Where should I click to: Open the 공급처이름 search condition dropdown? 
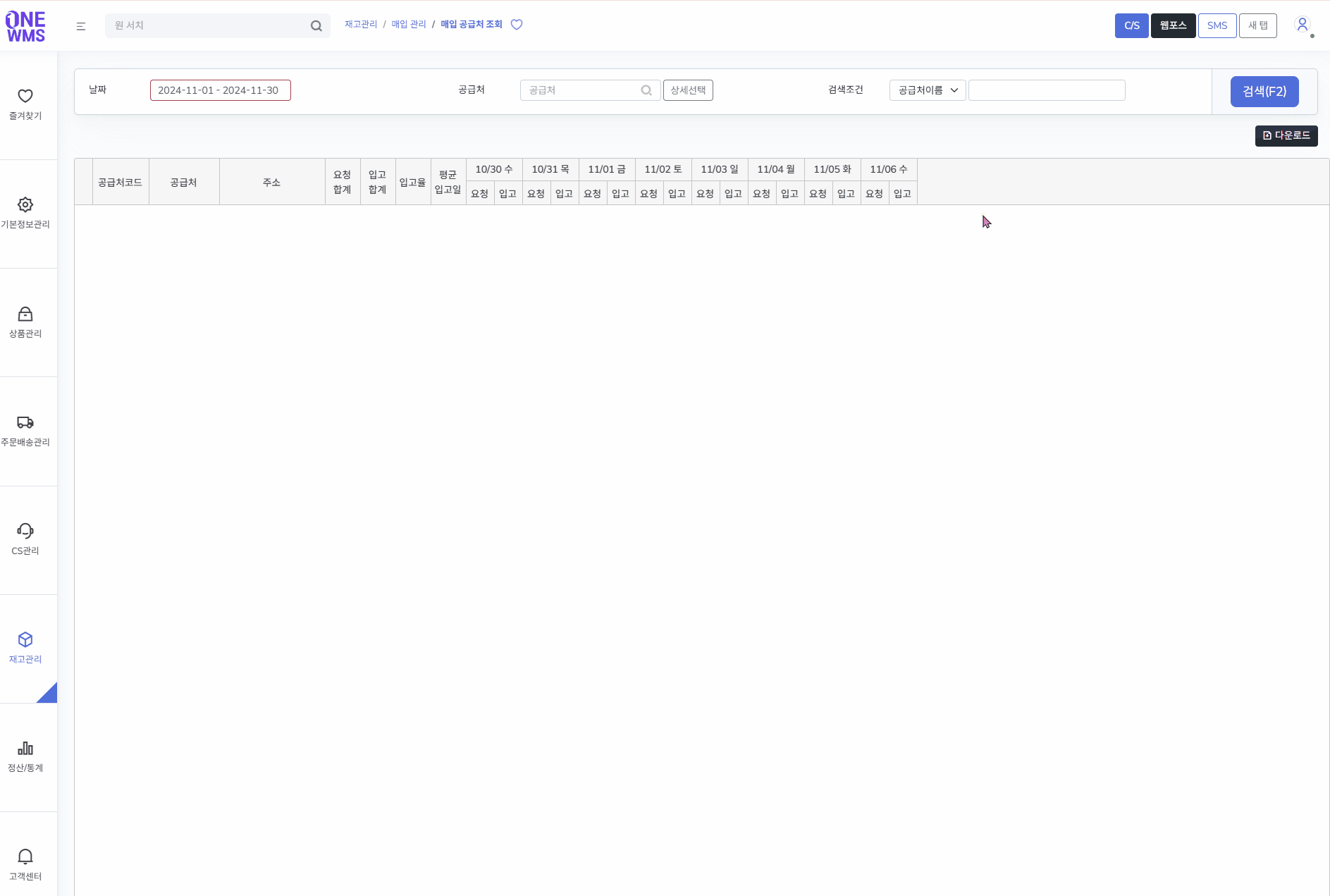(928, 90)
